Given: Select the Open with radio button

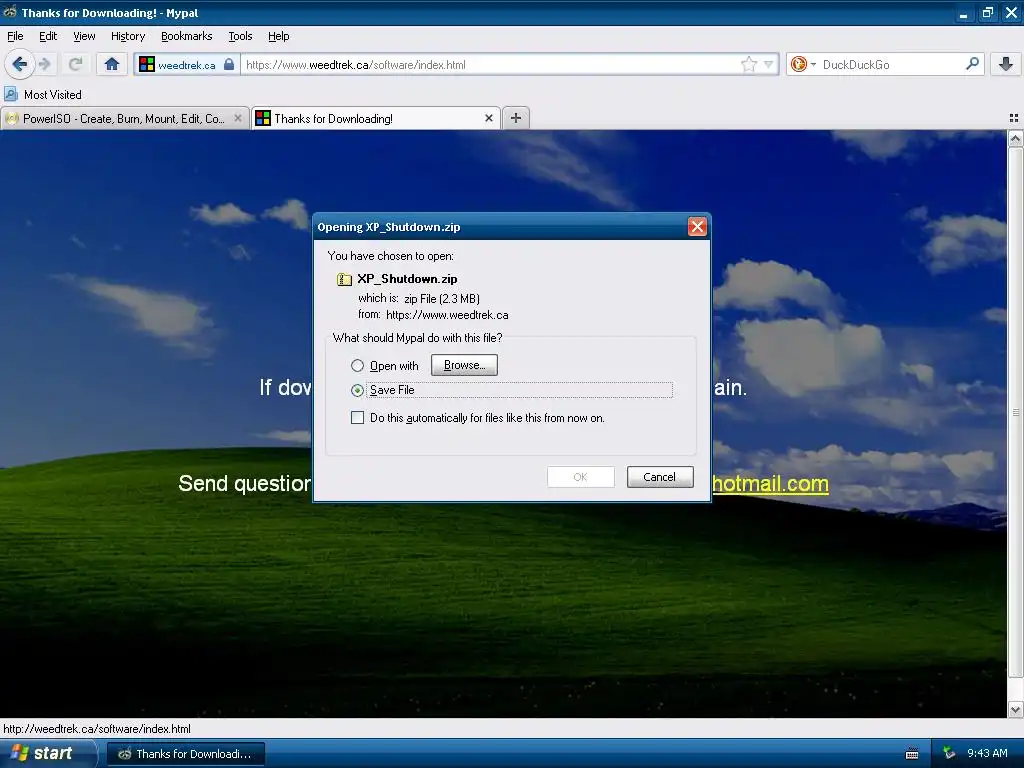Looking at the screenshot, I should (x=357, y=366).
